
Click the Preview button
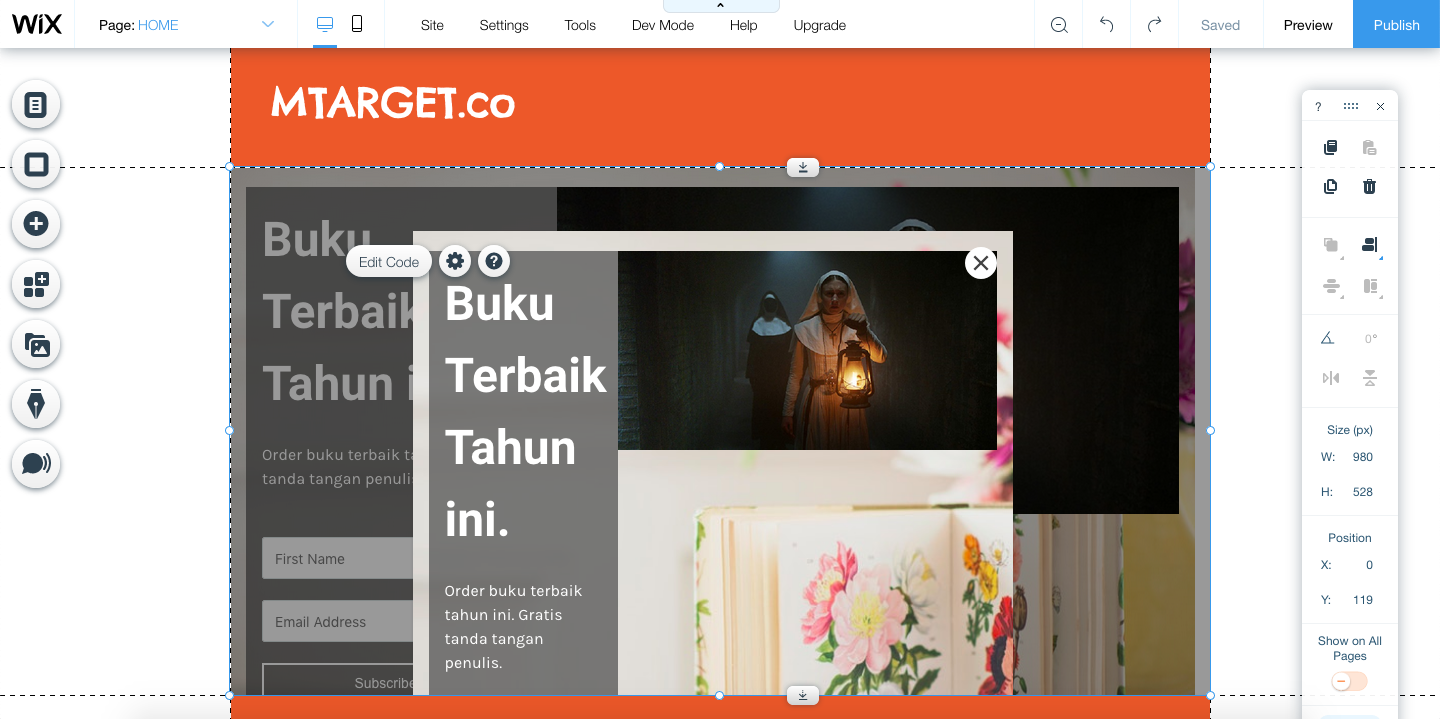click(1308, 25)
